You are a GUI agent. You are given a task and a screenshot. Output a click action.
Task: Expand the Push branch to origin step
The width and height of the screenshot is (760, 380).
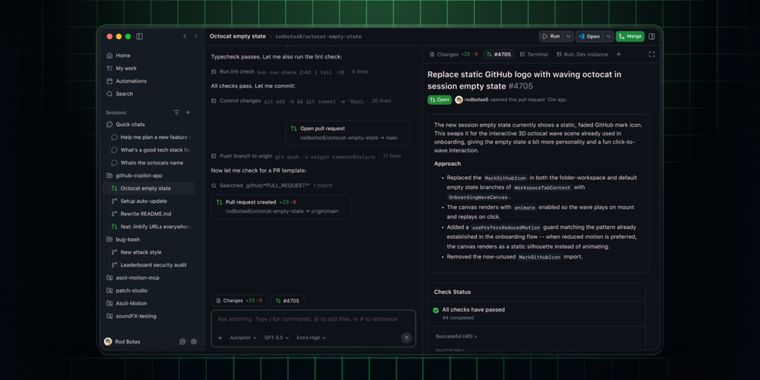tap(306, 156)
